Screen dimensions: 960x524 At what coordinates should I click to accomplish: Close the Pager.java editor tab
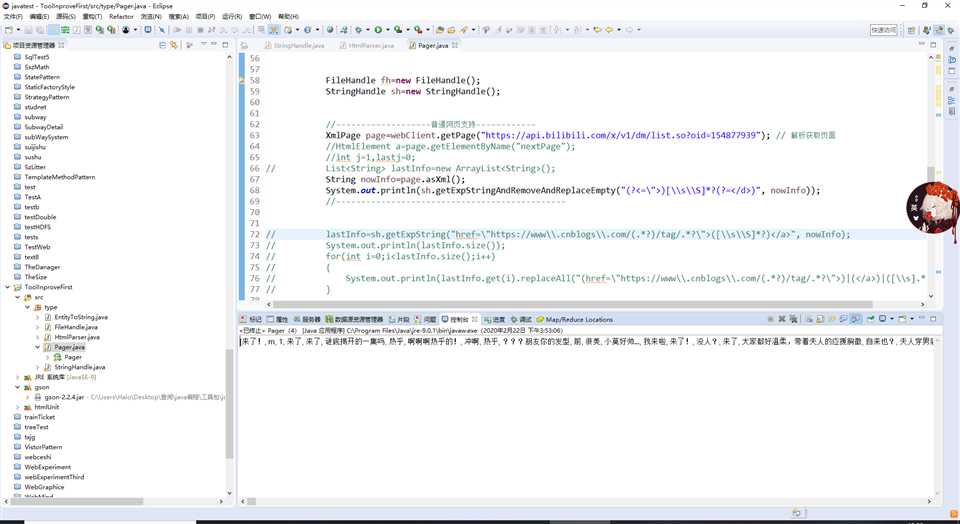coord(455,45)
